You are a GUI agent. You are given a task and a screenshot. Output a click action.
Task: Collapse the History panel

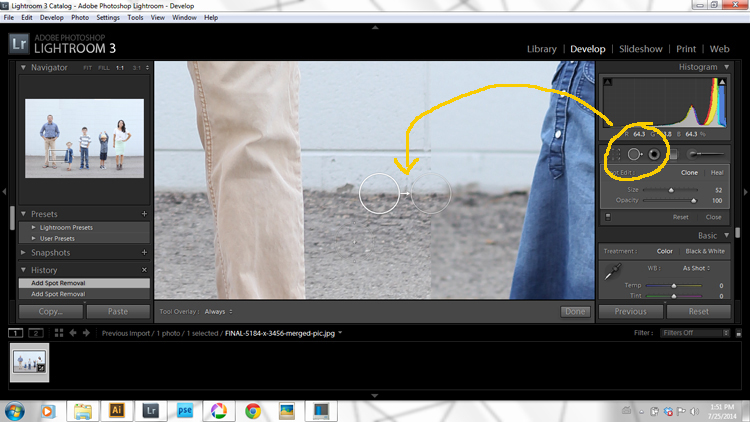pos(23,270)
